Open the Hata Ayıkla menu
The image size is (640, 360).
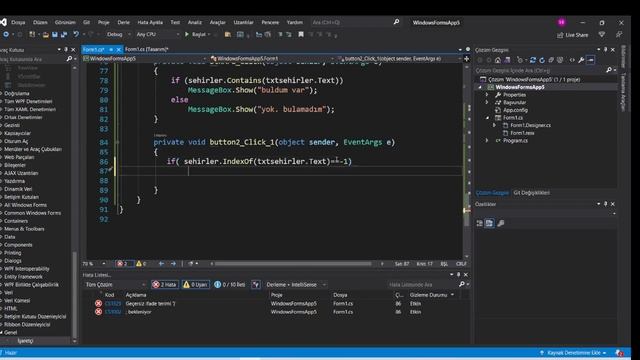150,22
